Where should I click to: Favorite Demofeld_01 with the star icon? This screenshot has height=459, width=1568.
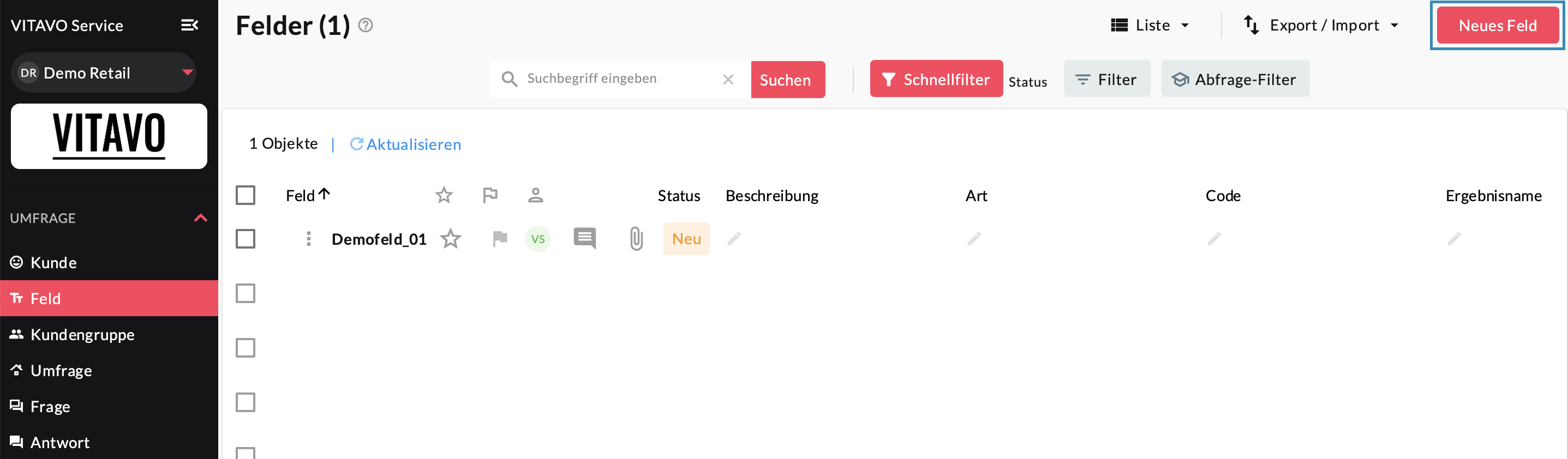coord(451,239)
